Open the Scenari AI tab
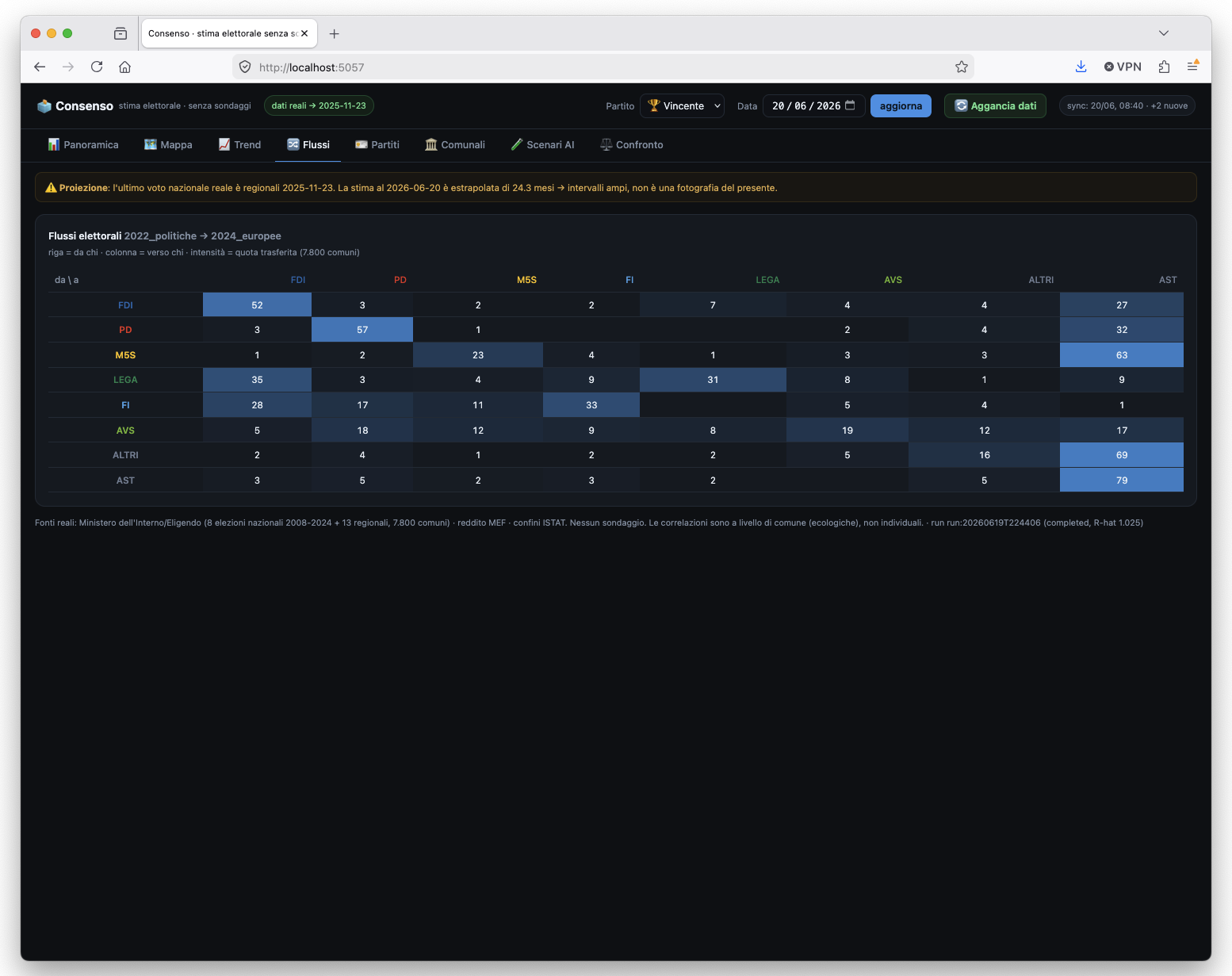The height and width of the screenshot is (976, 1232). coord(543,145)
